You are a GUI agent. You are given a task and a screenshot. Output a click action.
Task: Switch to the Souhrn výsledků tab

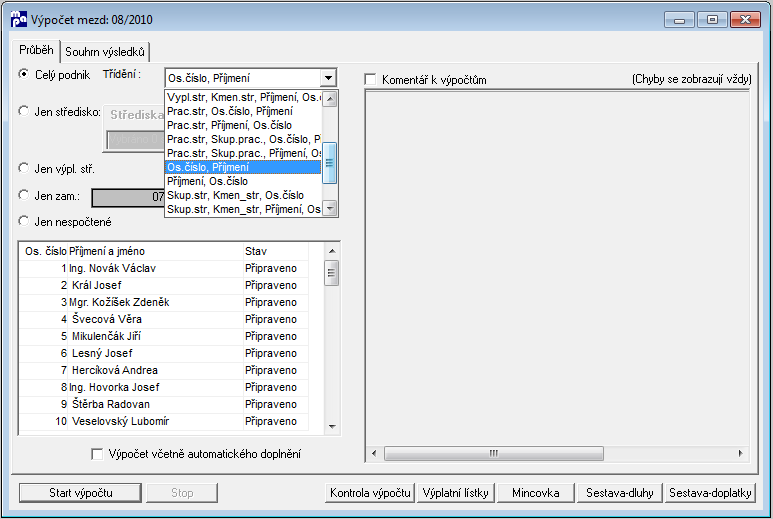coord(105,52)
